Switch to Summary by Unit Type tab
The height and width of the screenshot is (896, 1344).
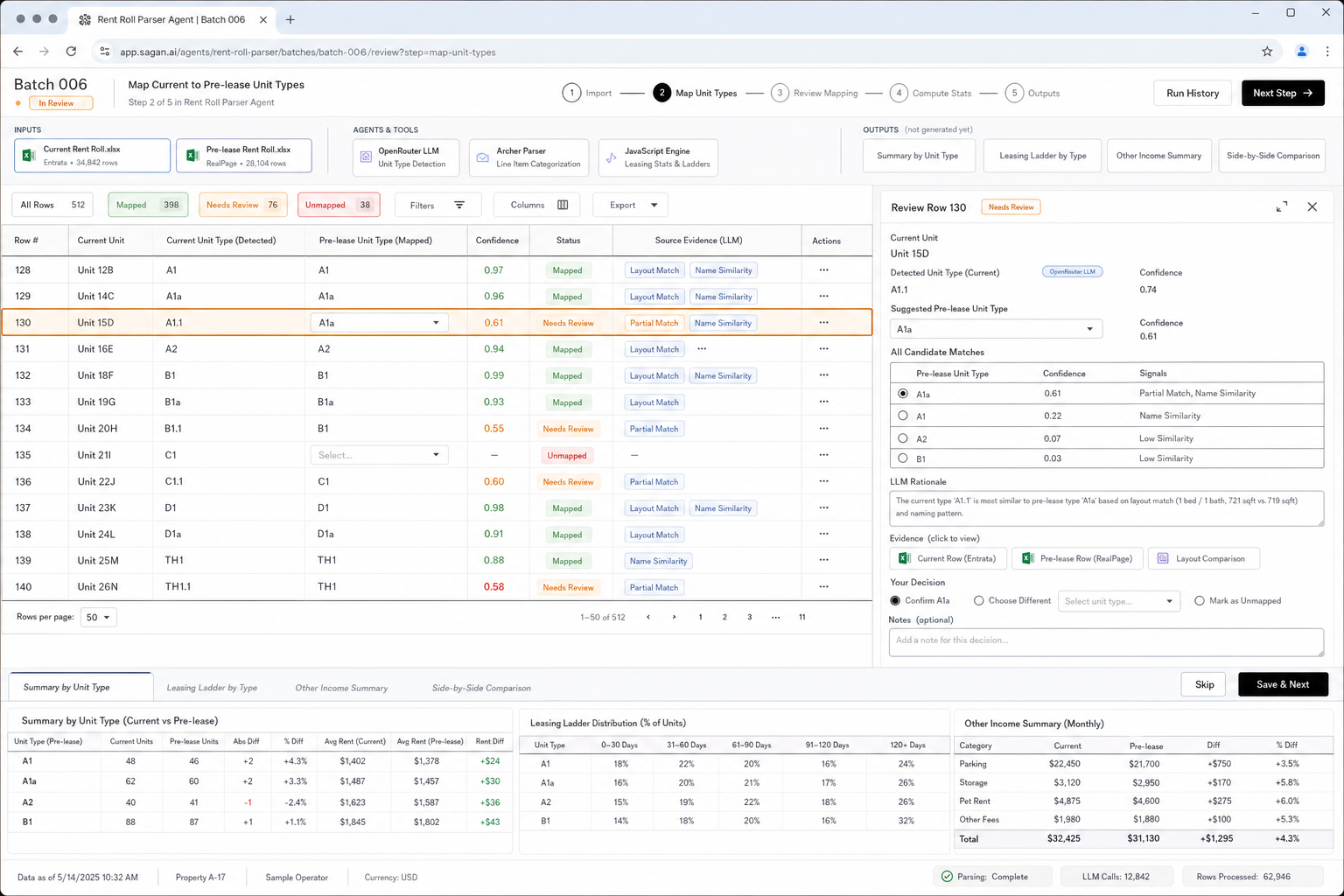tap(80, 687)
